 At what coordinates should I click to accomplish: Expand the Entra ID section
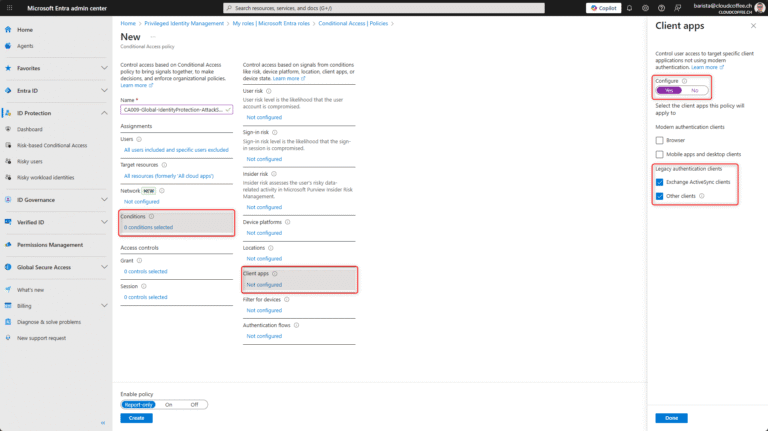[x=105, y=91]
